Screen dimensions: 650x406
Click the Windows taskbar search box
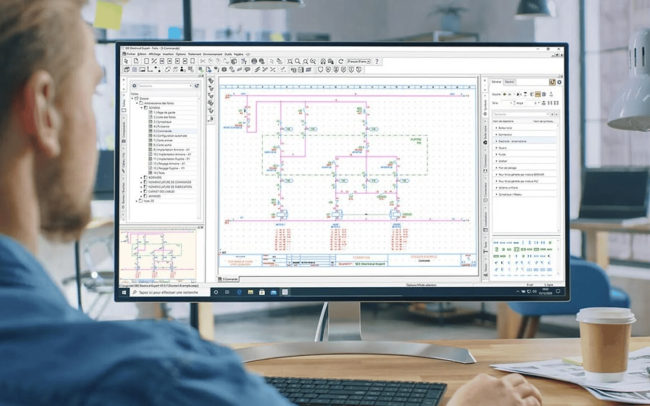pyautogui.click(x=165, y=293)
